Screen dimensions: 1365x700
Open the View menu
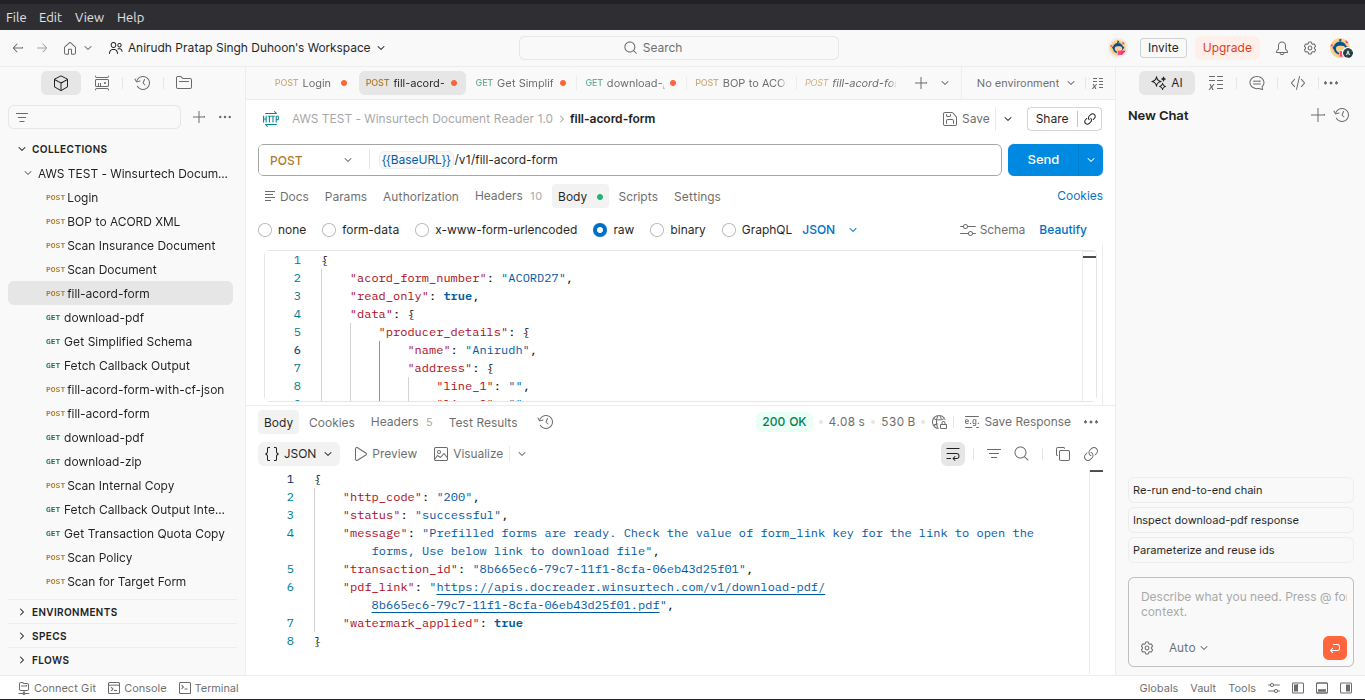click(89, 17)
